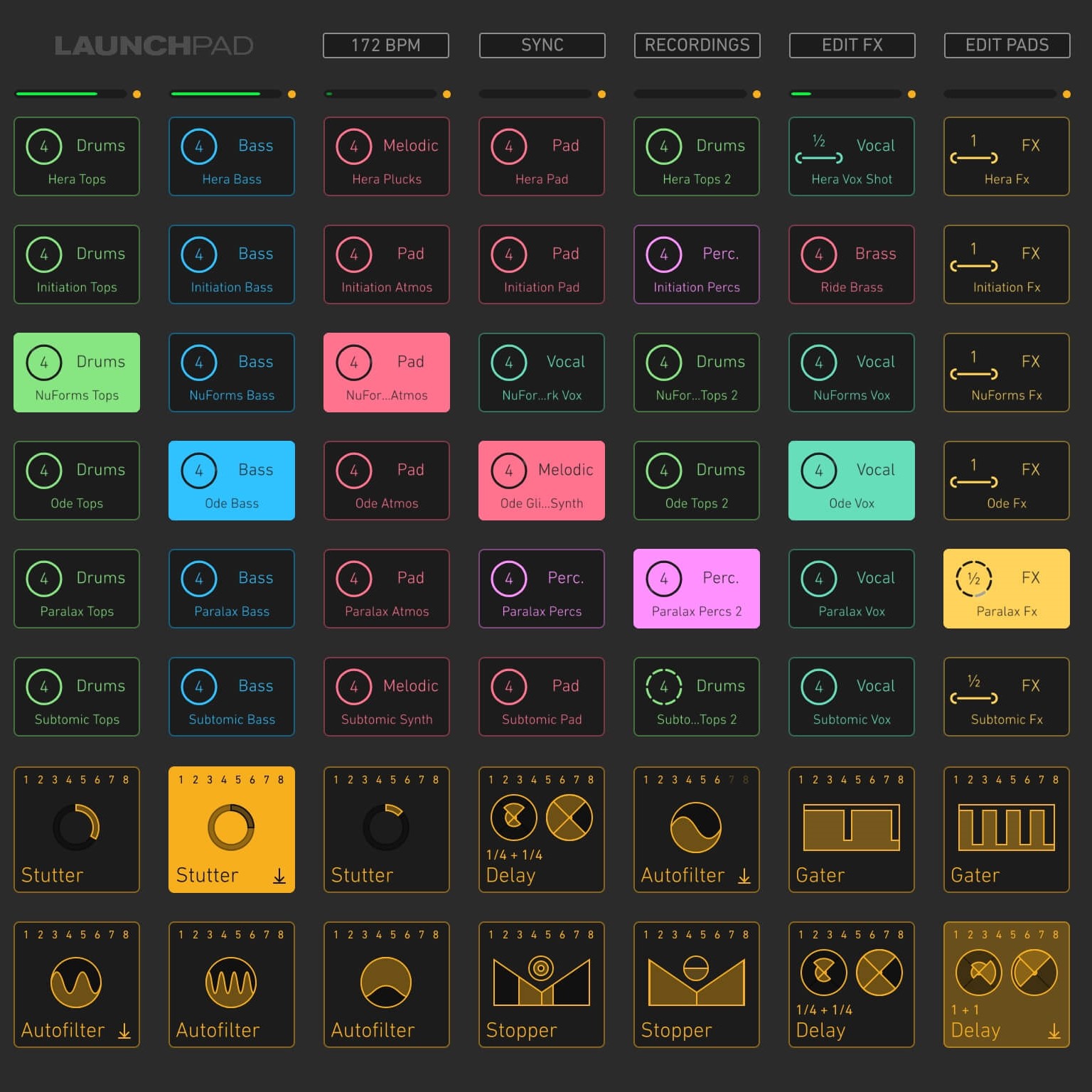Expand the Autofilter arrow beside Gater

coord(744,876)
